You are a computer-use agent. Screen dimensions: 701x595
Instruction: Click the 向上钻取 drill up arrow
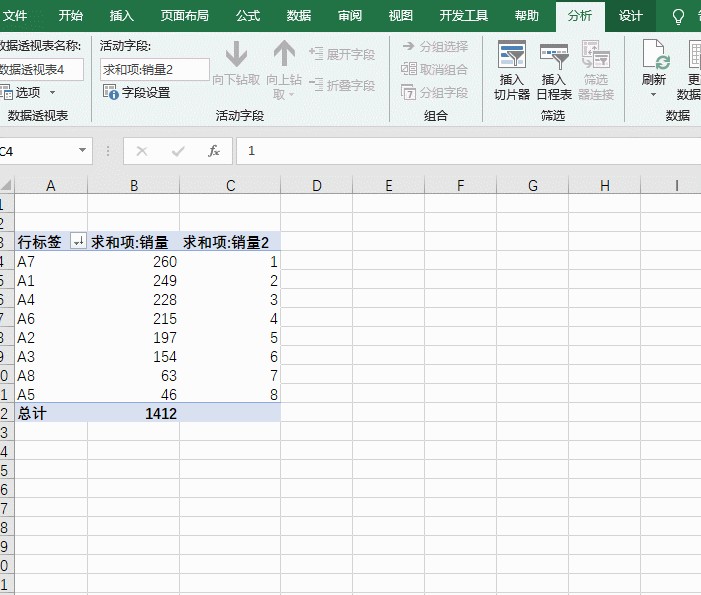point(284,69)
